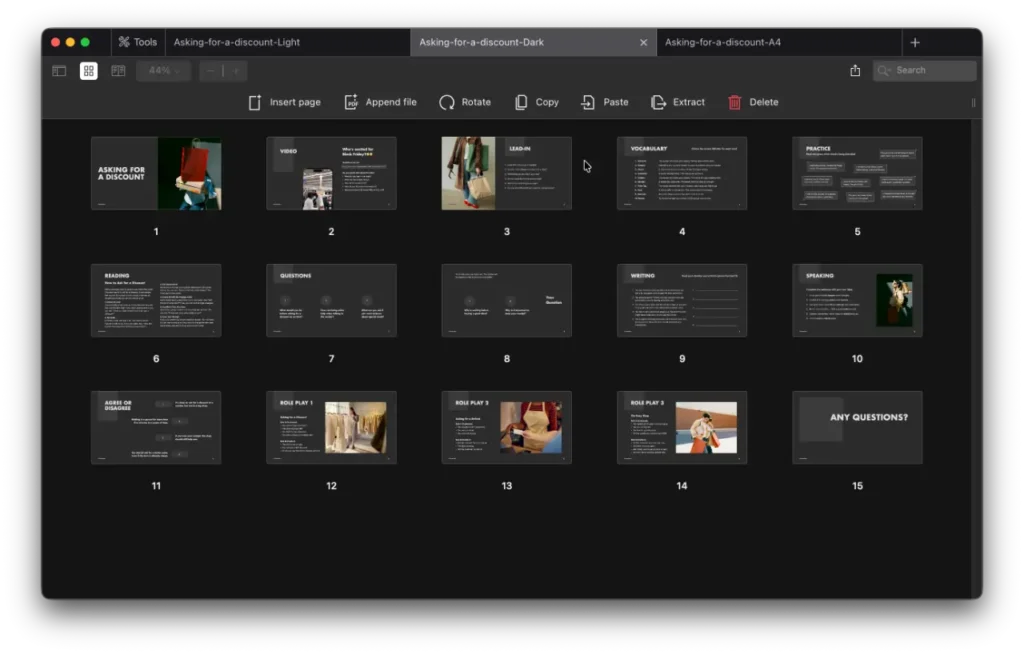Toggle the two-page spread view button
Image resolution: width=1024 pixels, height=654 pixels.
[118, 71]
